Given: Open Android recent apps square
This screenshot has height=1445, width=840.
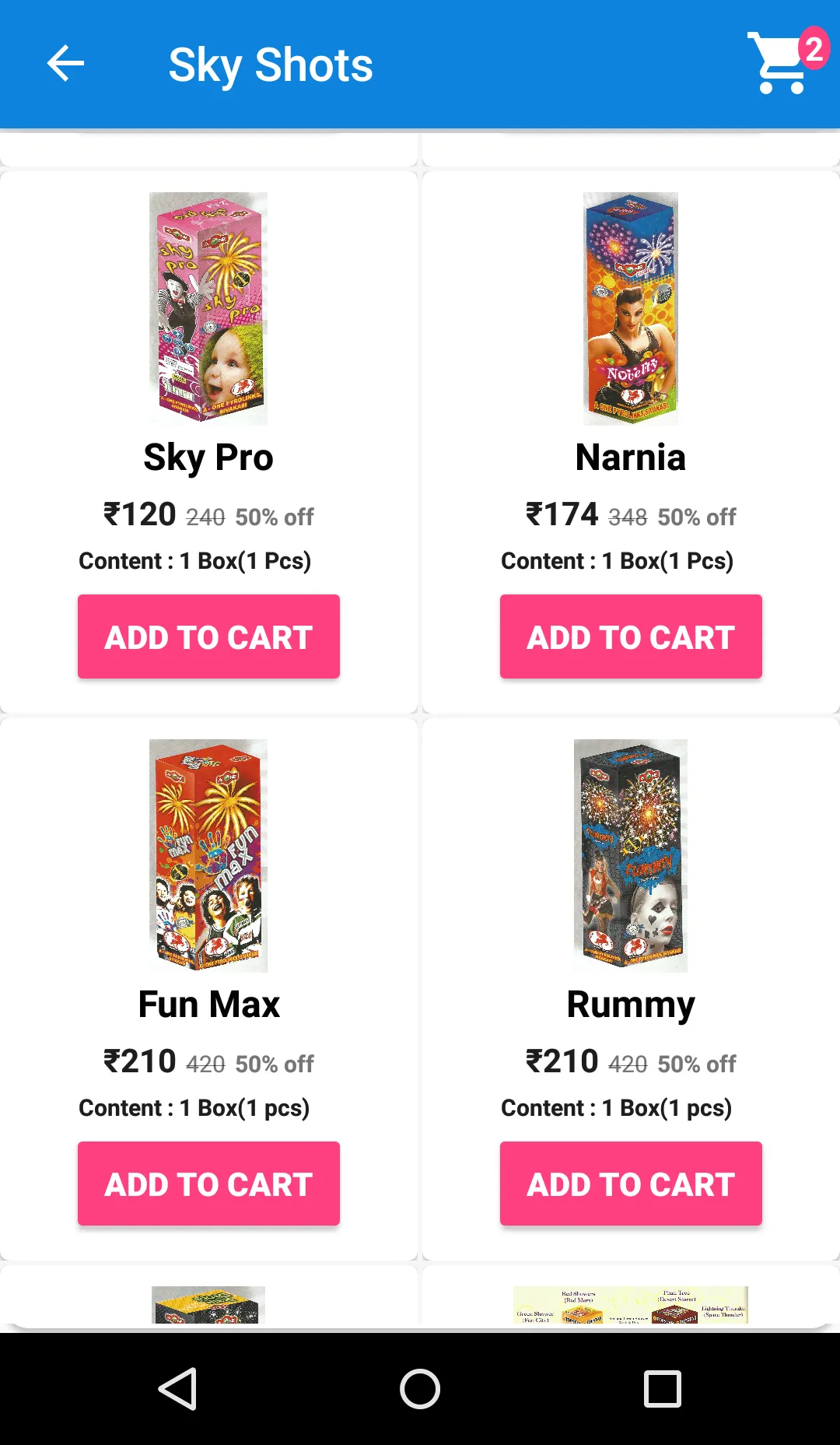Looking at the screenshot, I should coord(663,1389).
